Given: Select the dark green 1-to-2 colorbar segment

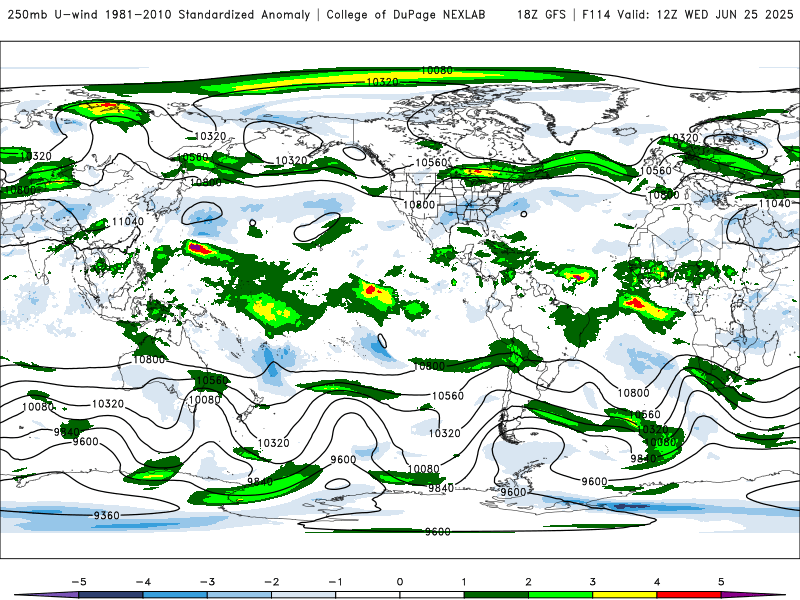Looking at the screenshot, I should pos(496,595).
